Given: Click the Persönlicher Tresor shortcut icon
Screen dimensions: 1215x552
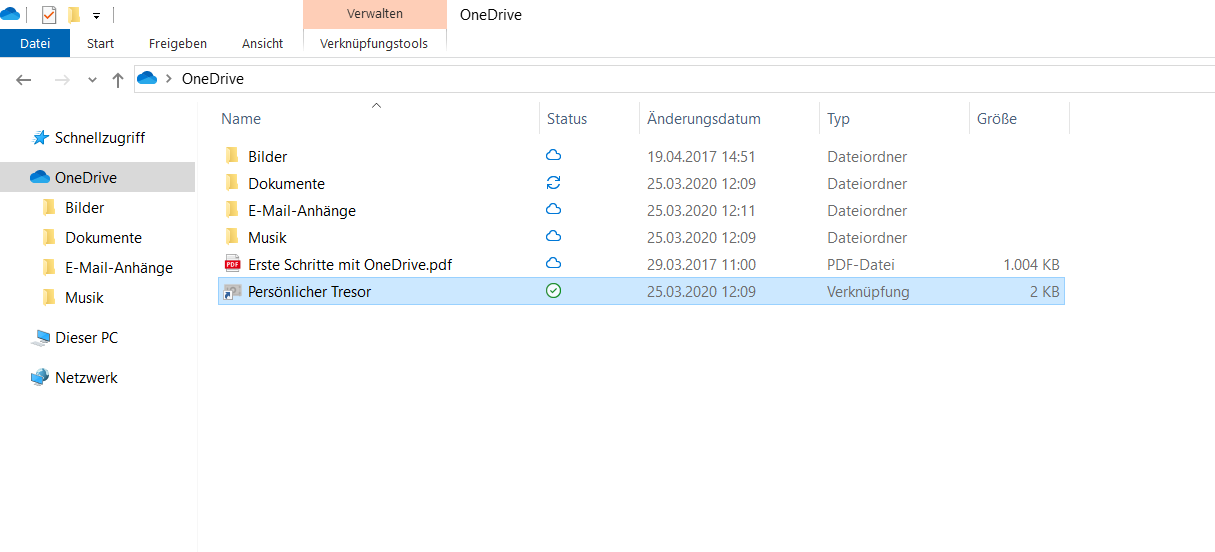Looking at the screenshot, I should [232, 292].
